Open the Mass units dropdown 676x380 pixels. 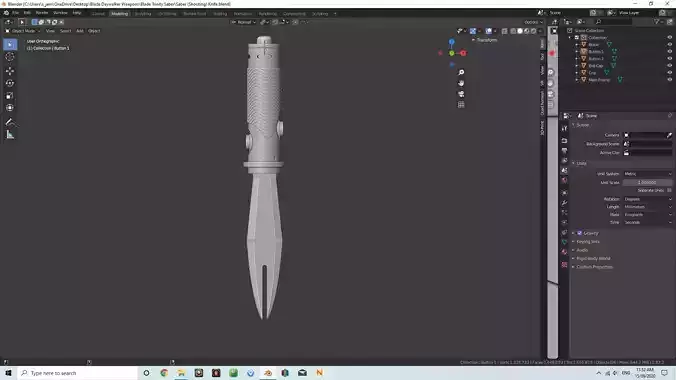click(x=648, y=215)
